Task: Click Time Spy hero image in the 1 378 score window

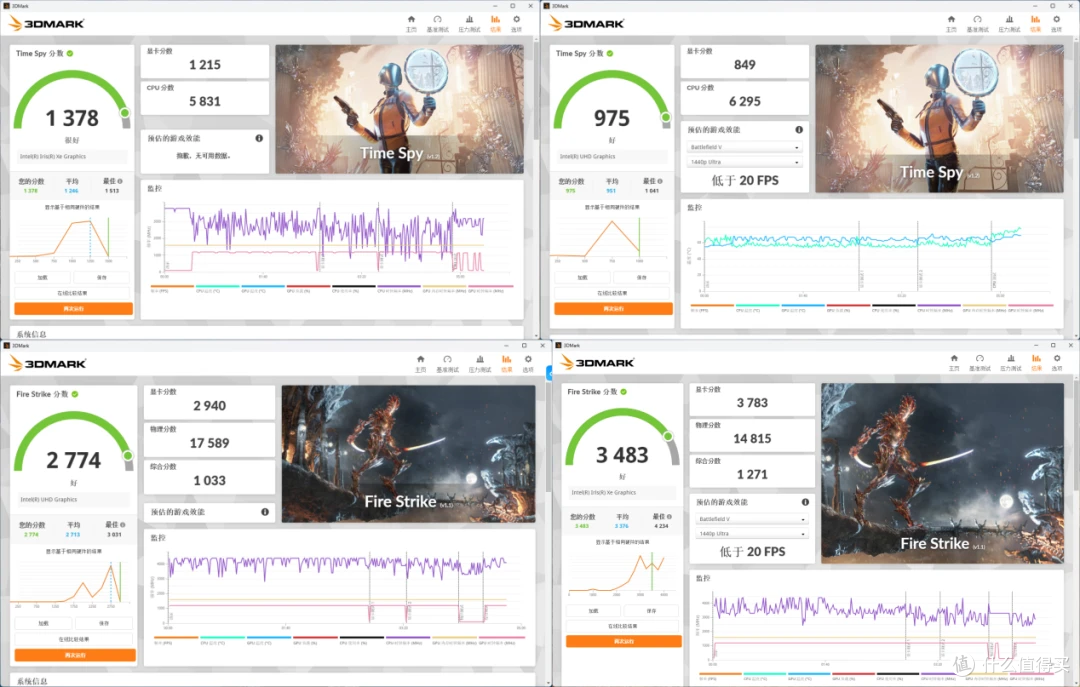Action: point(399,109)
